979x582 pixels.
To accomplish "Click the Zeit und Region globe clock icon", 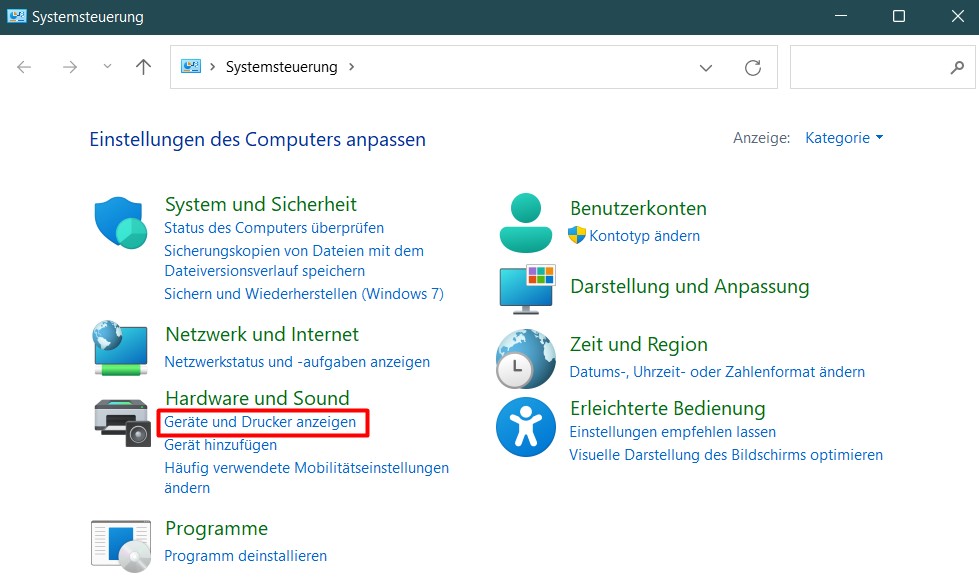I will [526, 359].
